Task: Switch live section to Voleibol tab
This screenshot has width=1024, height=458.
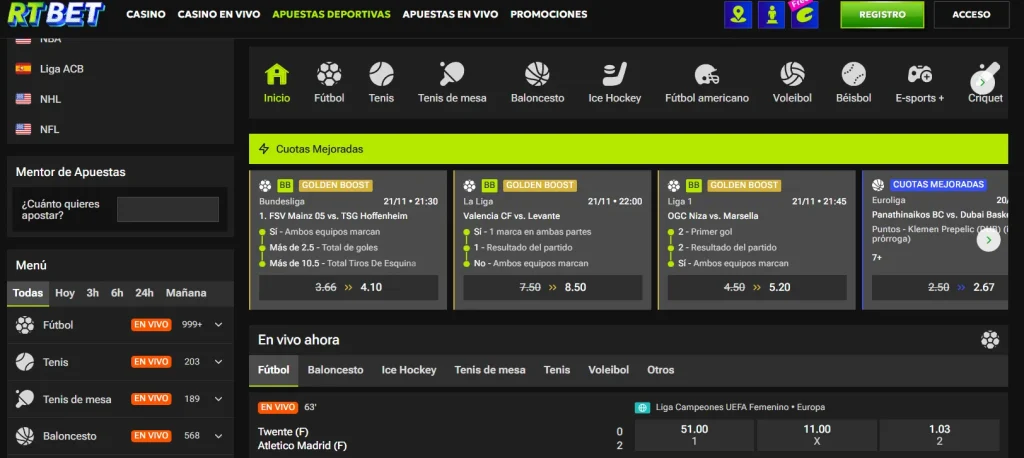Action: [609, 370]
